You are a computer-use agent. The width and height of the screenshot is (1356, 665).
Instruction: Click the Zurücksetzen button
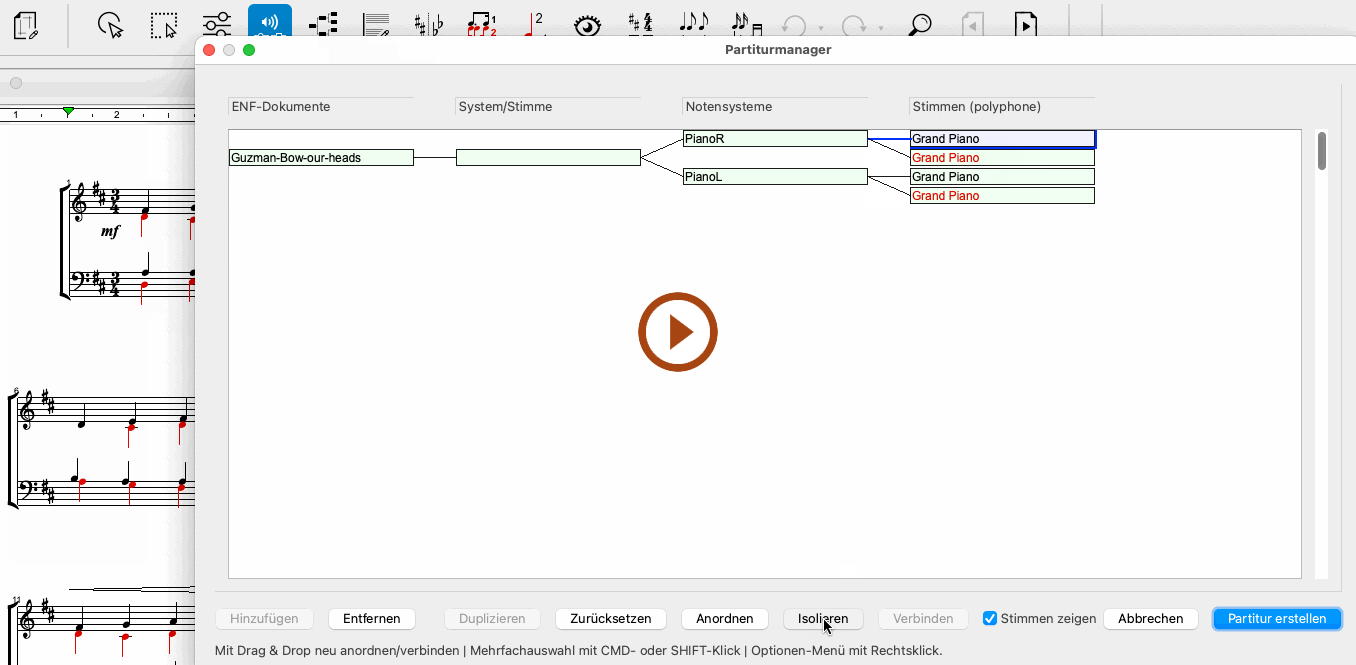[x=610, y=619]
